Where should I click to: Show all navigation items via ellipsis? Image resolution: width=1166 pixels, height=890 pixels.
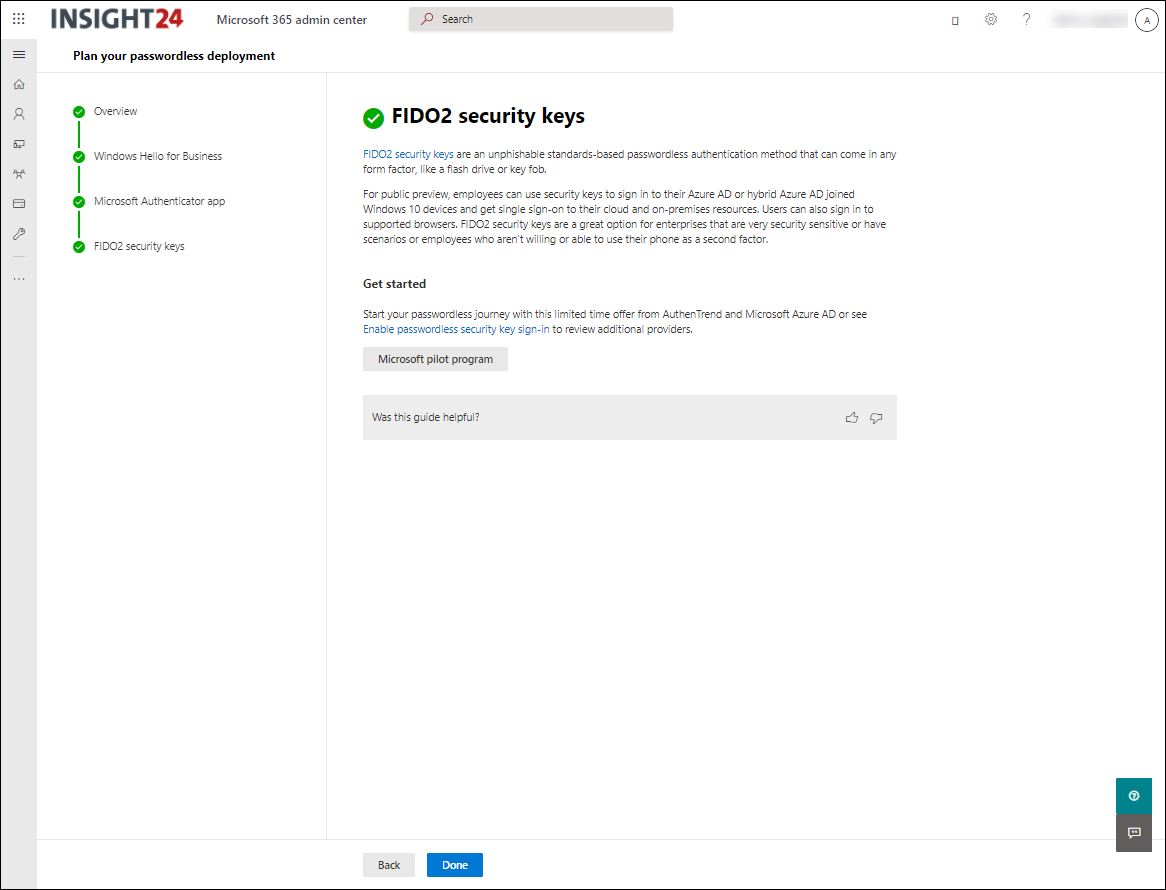pos(18,278)
